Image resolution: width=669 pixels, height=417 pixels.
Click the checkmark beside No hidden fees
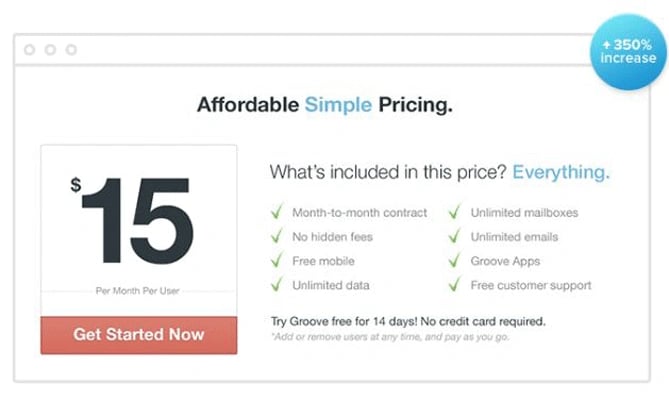click(276, 237)
